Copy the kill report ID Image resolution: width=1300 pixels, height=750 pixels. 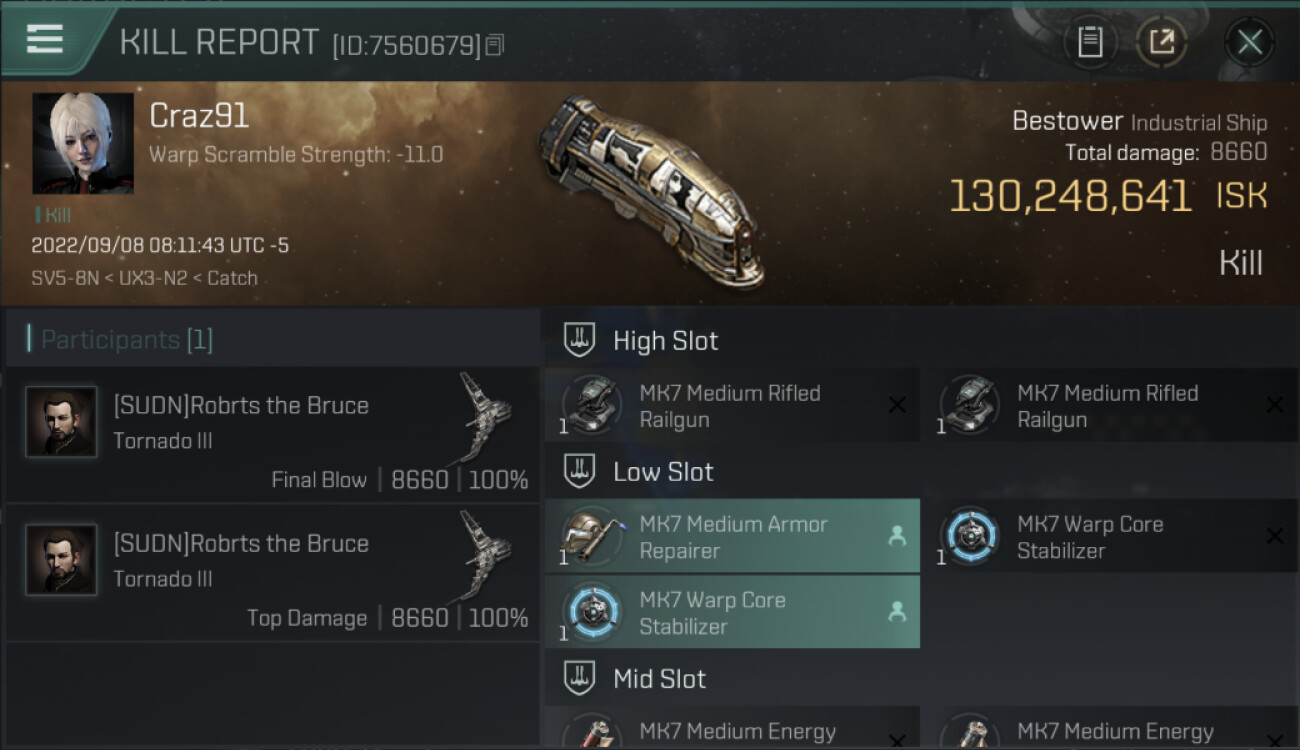pos(495,45)
